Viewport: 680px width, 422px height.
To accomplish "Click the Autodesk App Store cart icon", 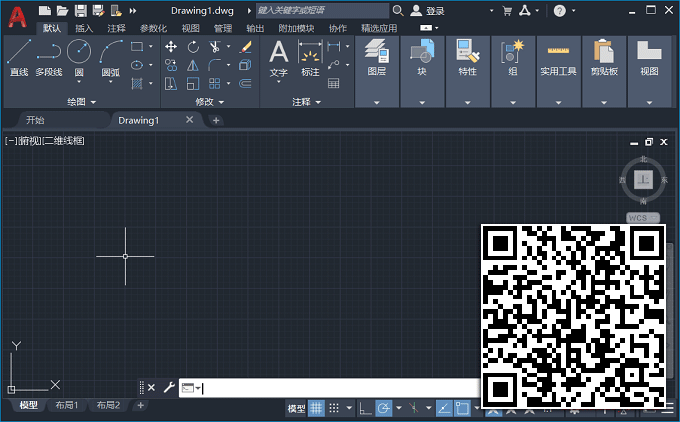I will click(507, 11).
